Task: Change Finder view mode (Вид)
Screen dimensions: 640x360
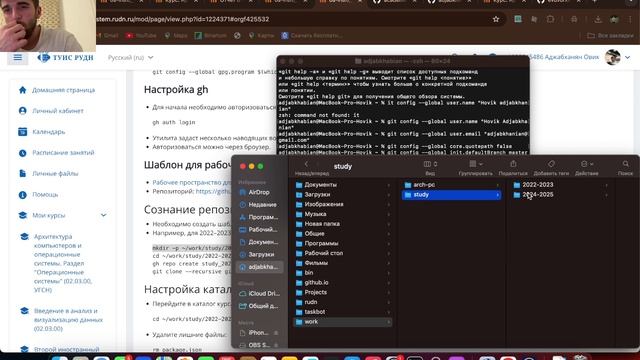Action: pyautogui.click(x=430, y=164)
